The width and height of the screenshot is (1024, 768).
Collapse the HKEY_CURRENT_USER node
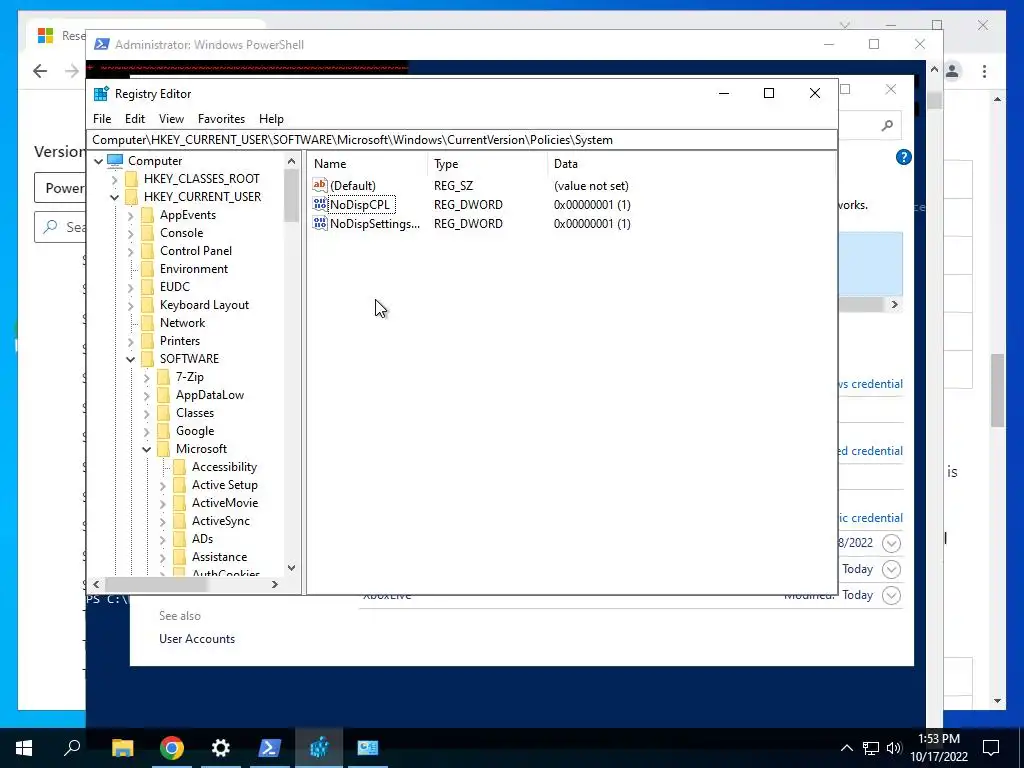[x=114, y=197]
